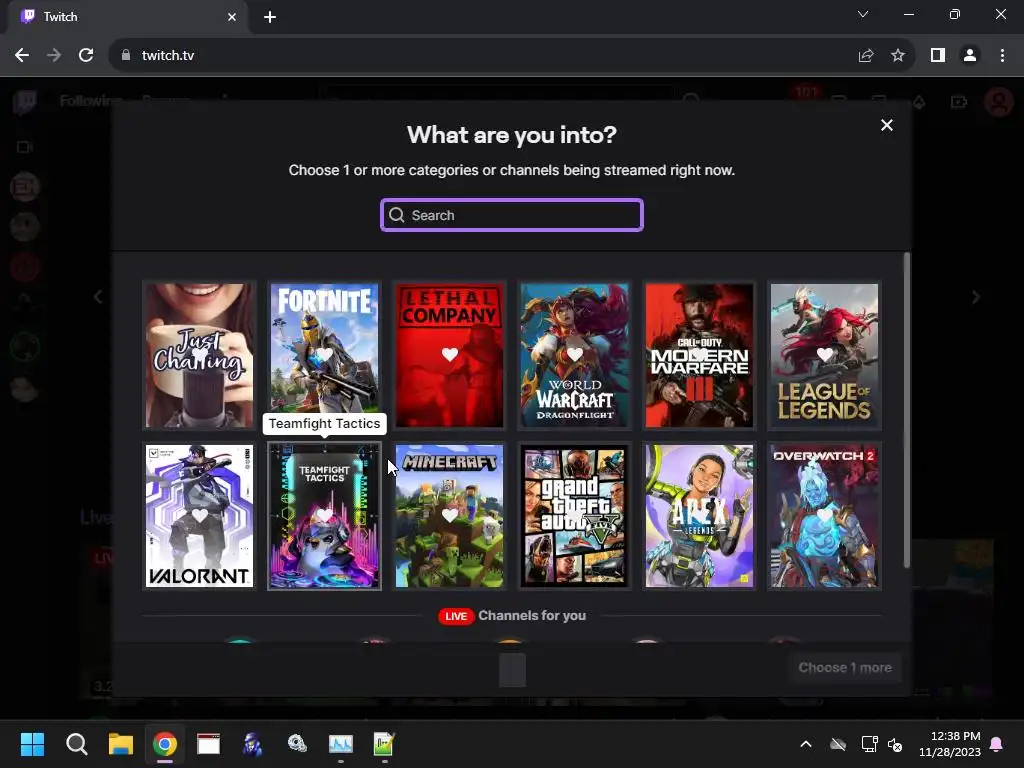Open Chrome's three-dot menu
1024x768 pixels.
1002,56
